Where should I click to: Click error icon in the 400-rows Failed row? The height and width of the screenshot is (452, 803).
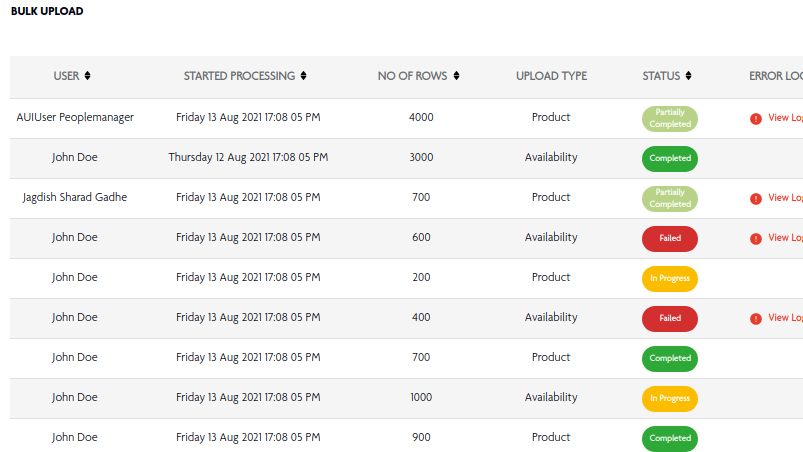point(756,318)
